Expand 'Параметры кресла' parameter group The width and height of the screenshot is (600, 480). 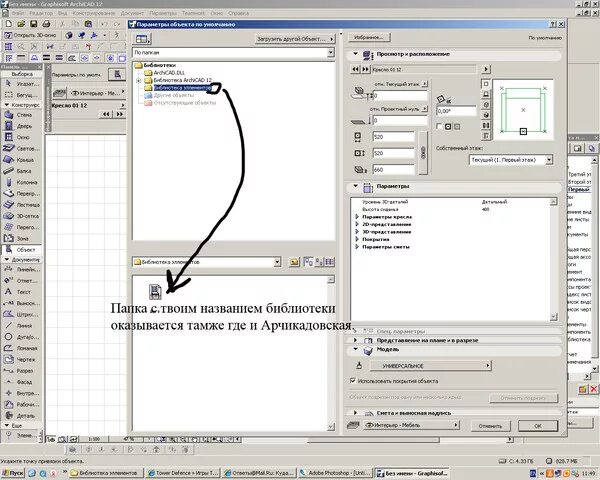pyautogui.click(x=357, y=217)
